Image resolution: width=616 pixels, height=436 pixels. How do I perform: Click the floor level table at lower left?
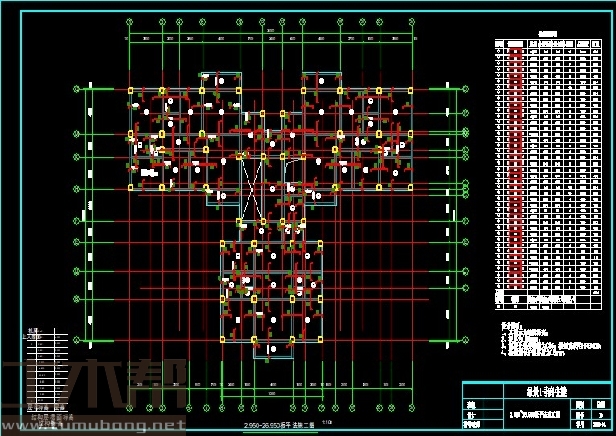click(x=45, y=370)
